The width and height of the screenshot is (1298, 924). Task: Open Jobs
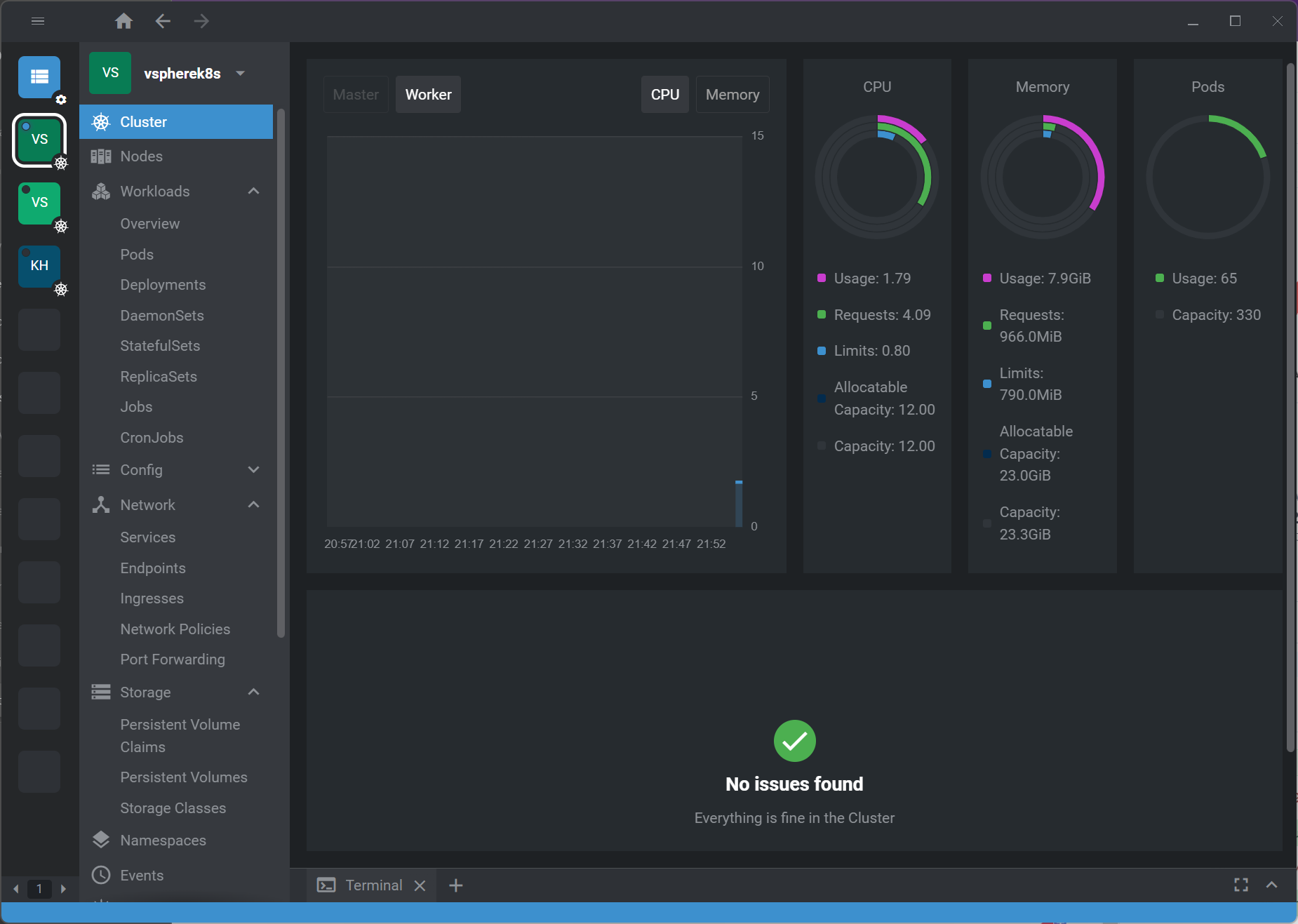136,407
